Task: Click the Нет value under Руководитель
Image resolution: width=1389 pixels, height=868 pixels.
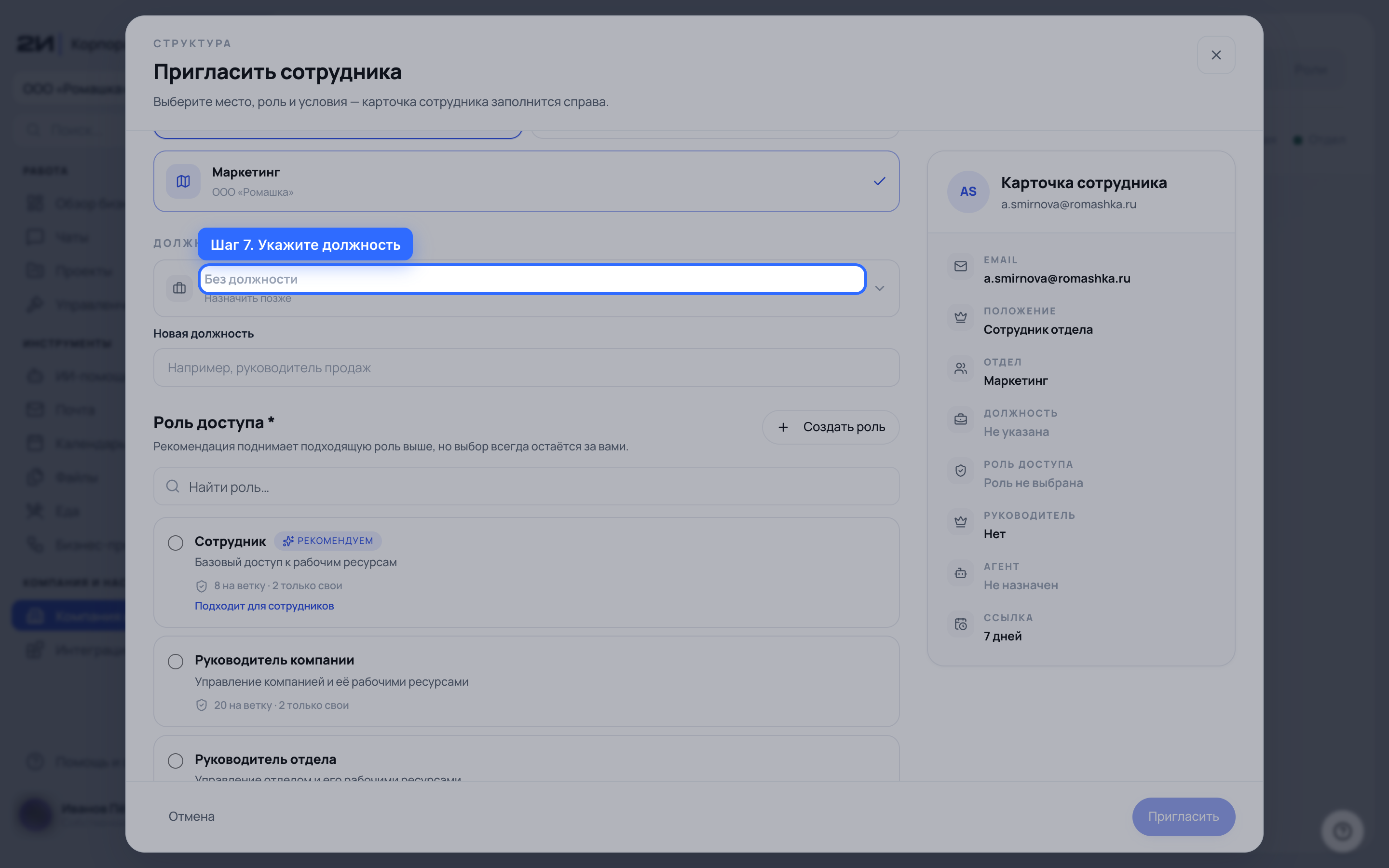Action: [994, 534]
